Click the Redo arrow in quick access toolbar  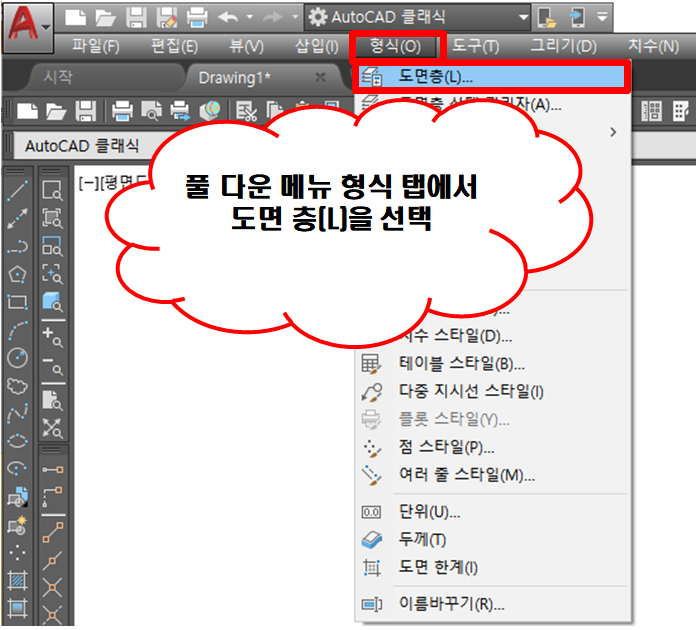[x=273, y=18]
